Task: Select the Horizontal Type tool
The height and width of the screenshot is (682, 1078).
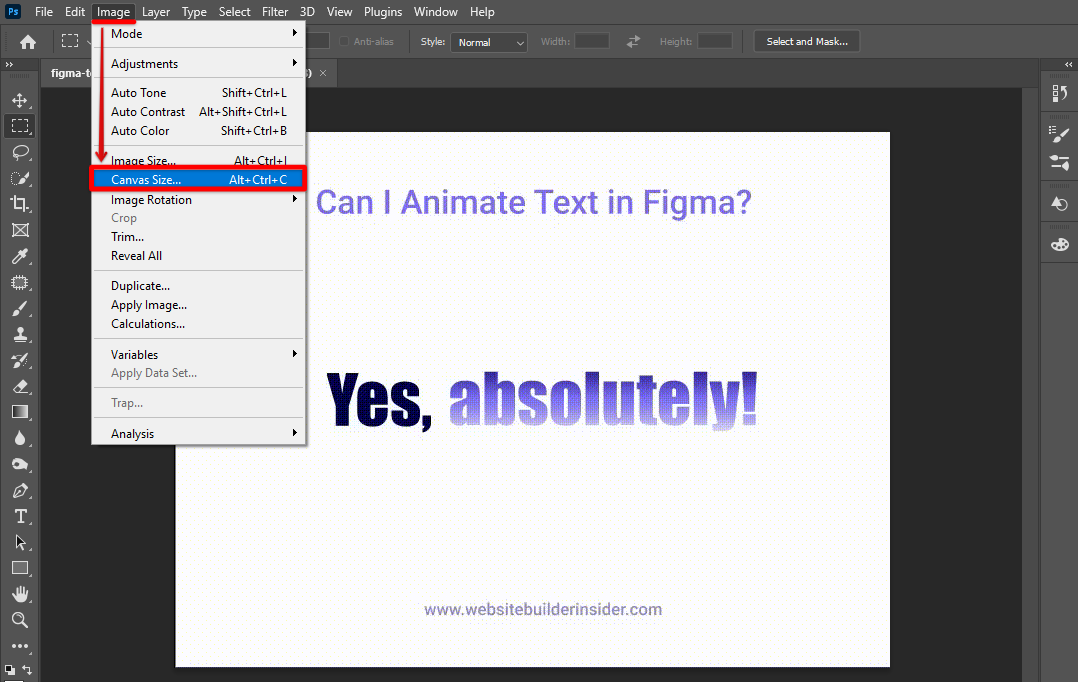Action: tap(20, 516)
